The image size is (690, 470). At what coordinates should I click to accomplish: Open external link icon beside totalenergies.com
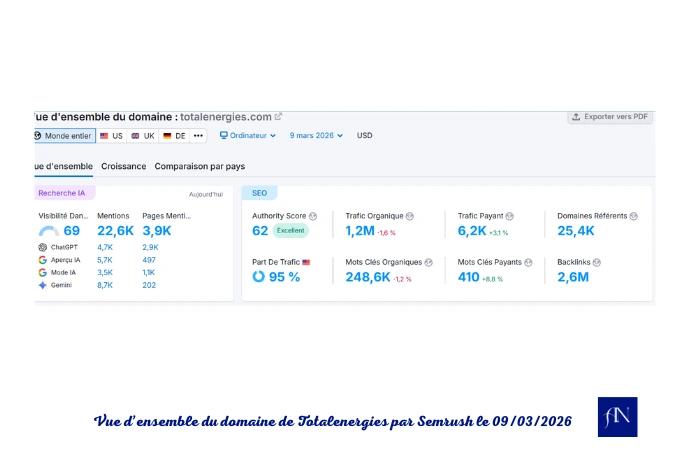(x=278, y=117)
